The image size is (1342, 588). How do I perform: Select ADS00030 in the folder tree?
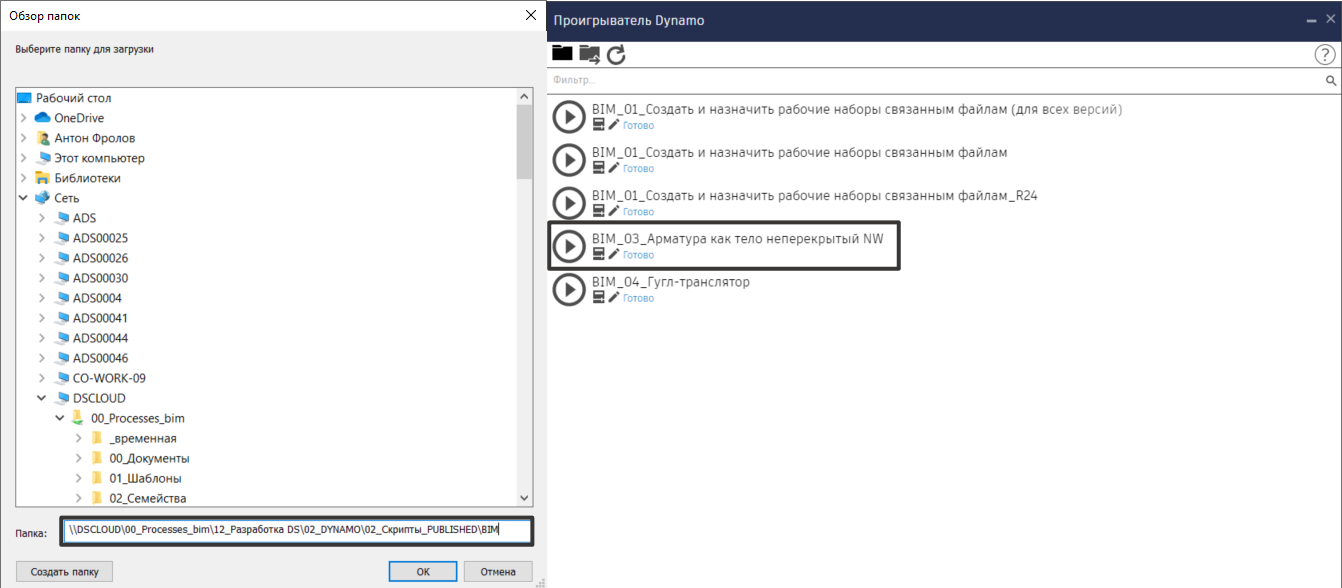pyautogui.click(x=100, y=278)
